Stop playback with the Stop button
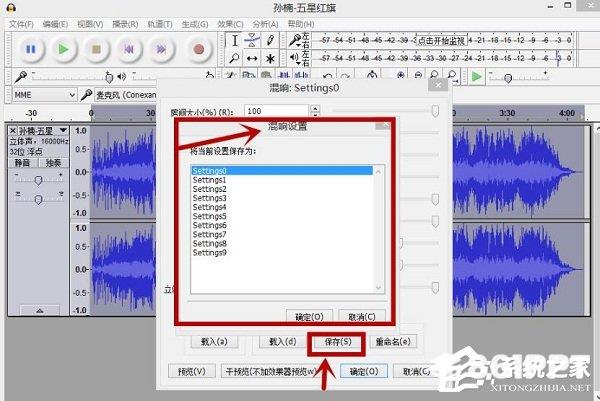The width and height of the screenshot is (600, 401). [96, 49]
